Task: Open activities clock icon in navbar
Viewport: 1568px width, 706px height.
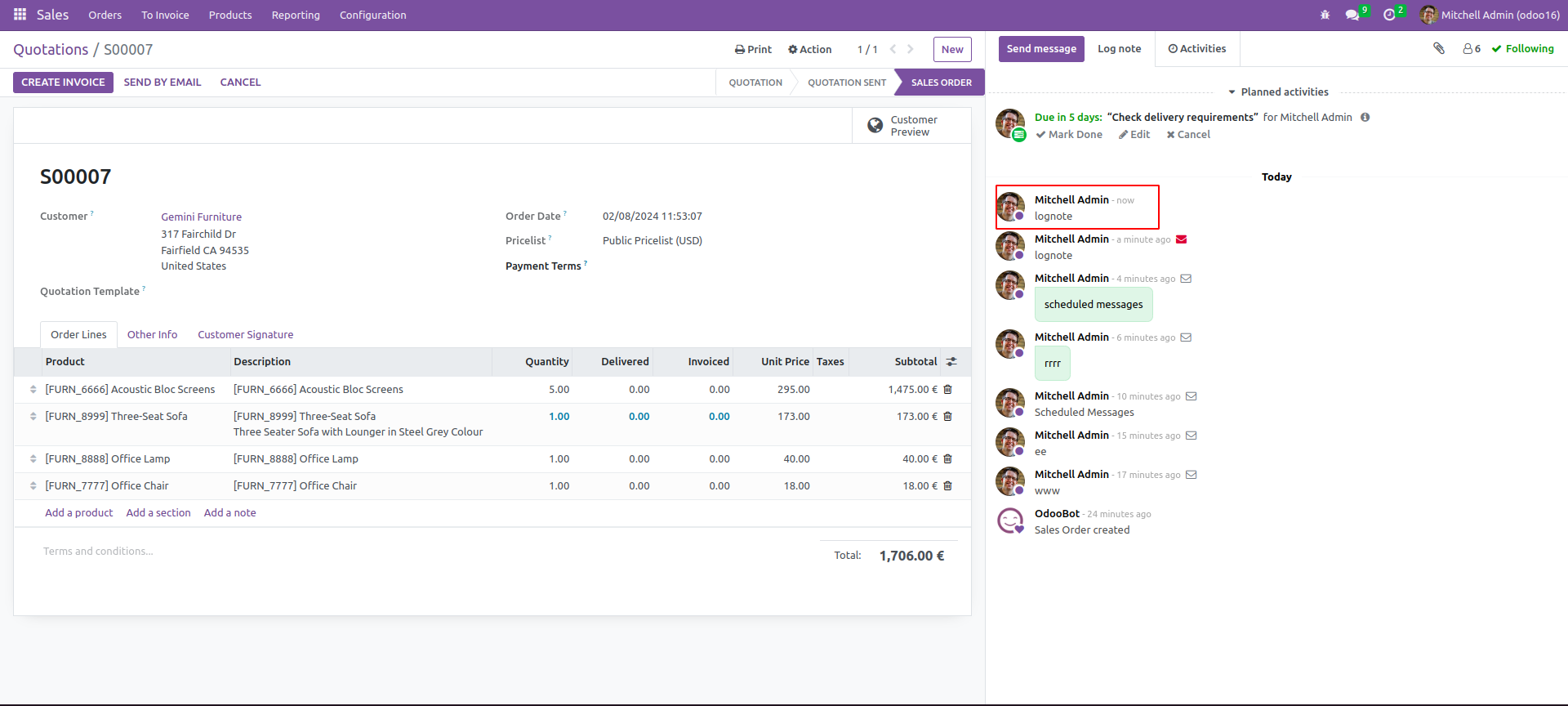Action: 1389,16
